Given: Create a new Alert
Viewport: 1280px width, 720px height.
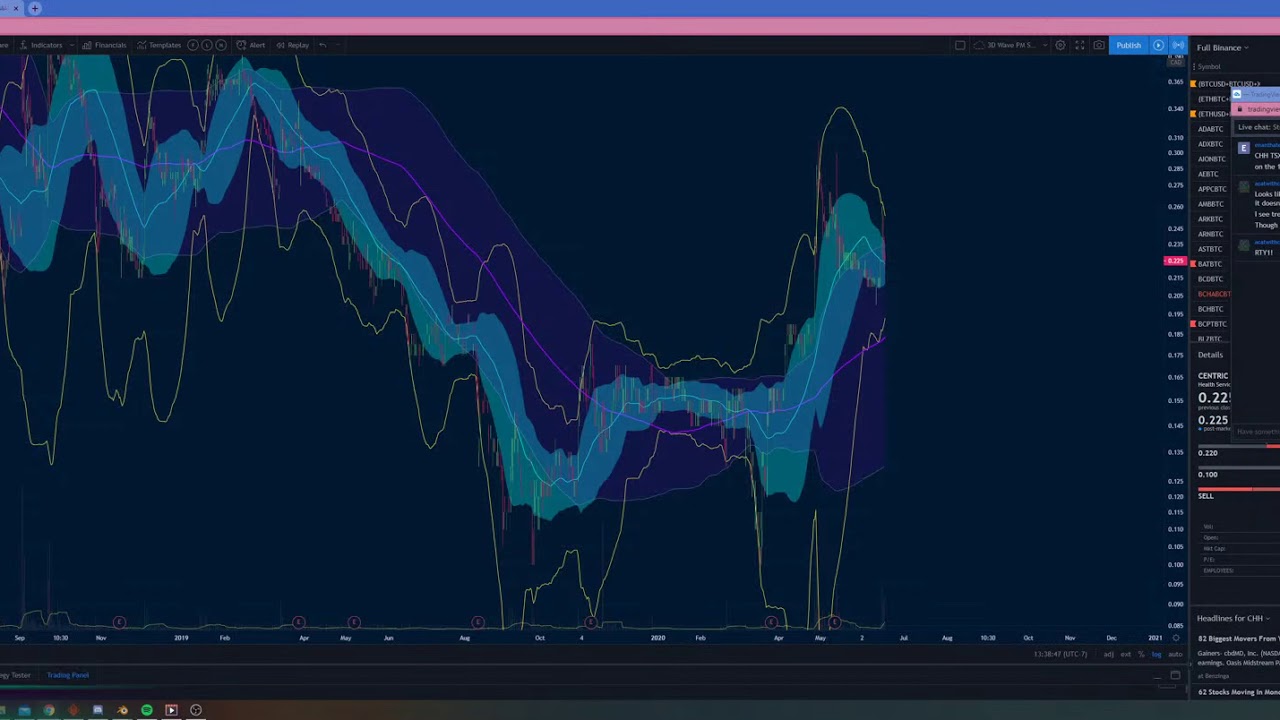Looking at the screenshot, I should pos(251,45).
